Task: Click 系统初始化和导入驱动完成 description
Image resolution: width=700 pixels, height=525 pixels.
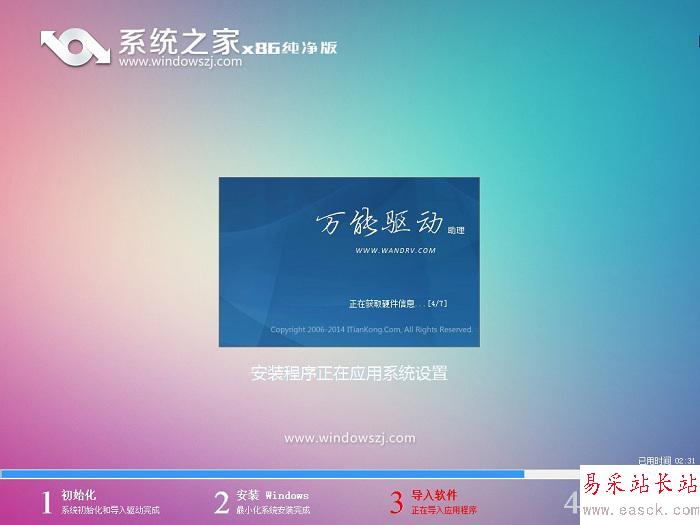Action: (110, 510)
